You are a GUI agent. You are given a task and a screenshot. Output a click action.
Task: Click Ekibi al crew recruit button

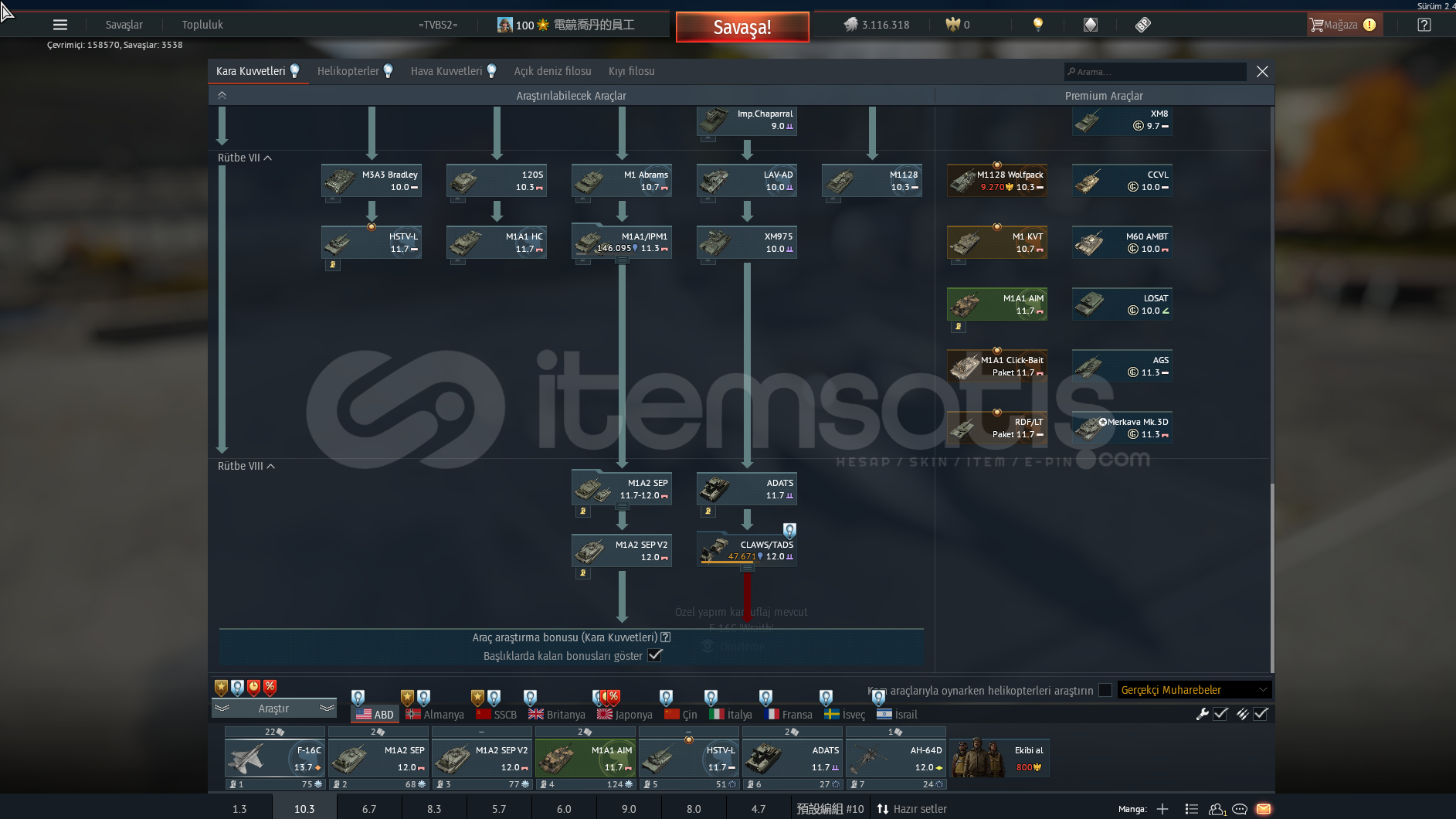[x=1000, y=758]
